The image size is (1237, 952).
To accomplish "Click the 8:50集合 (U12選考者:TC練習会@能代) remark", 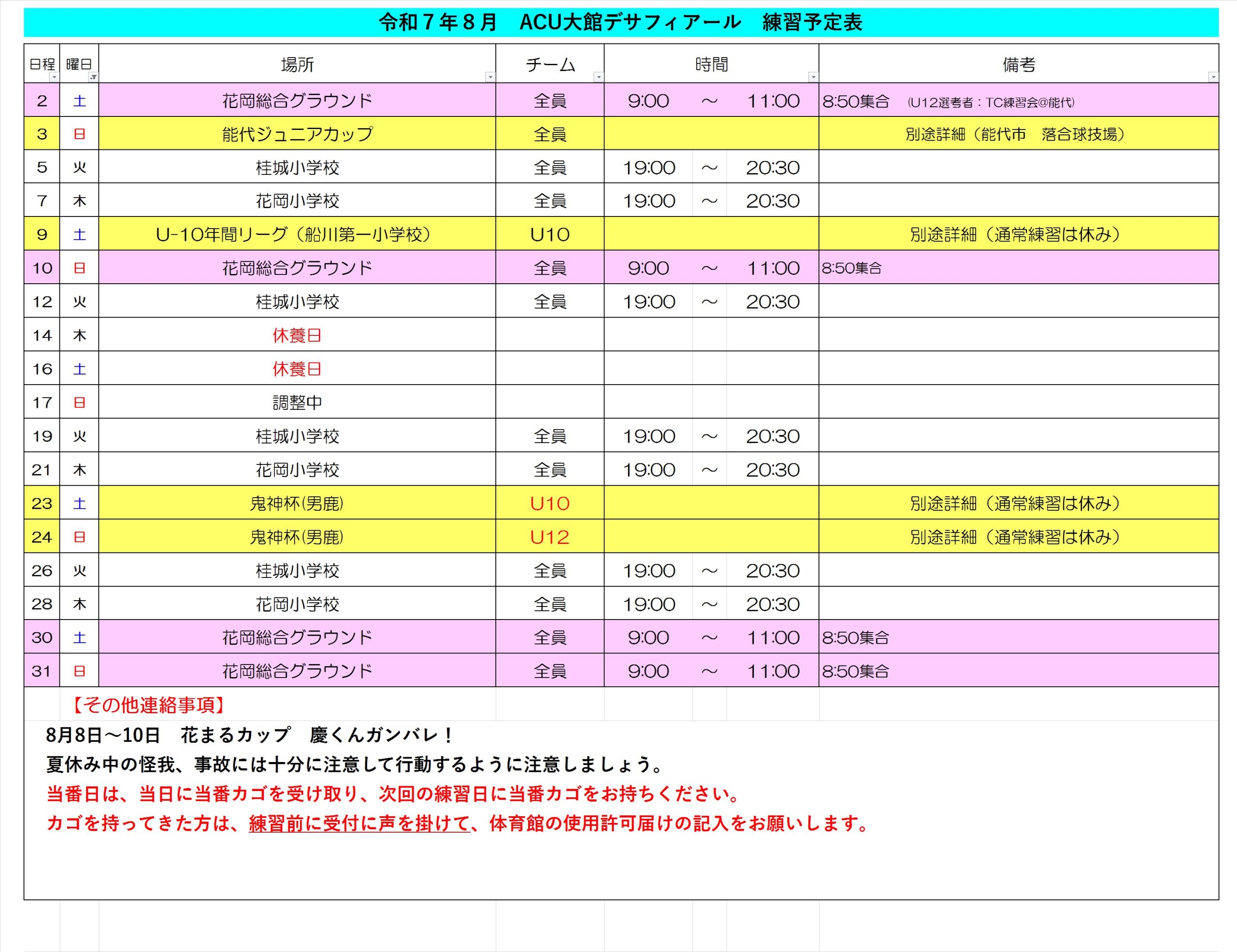I will coord(1019,101).
